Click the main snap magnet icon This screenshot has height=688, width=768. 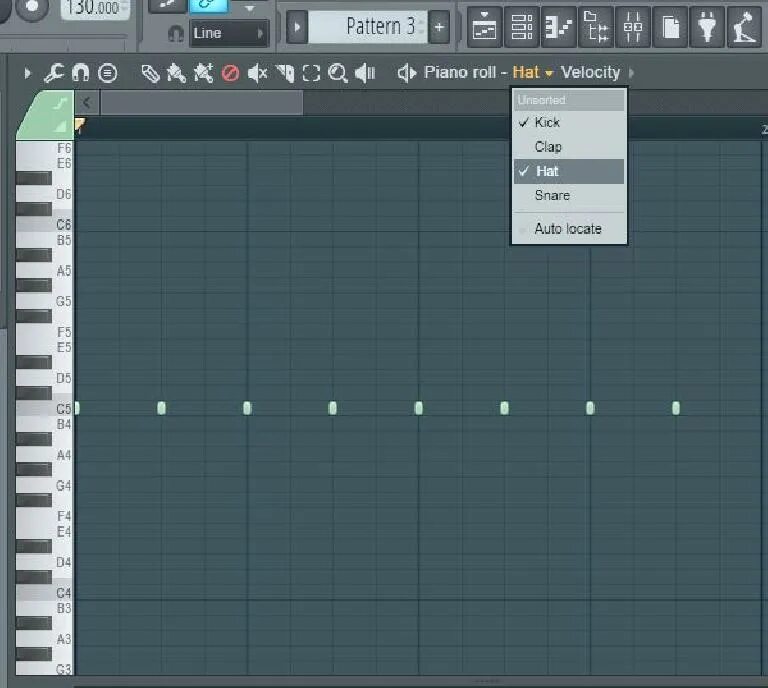pyautogui.click(x=175, y=33)
